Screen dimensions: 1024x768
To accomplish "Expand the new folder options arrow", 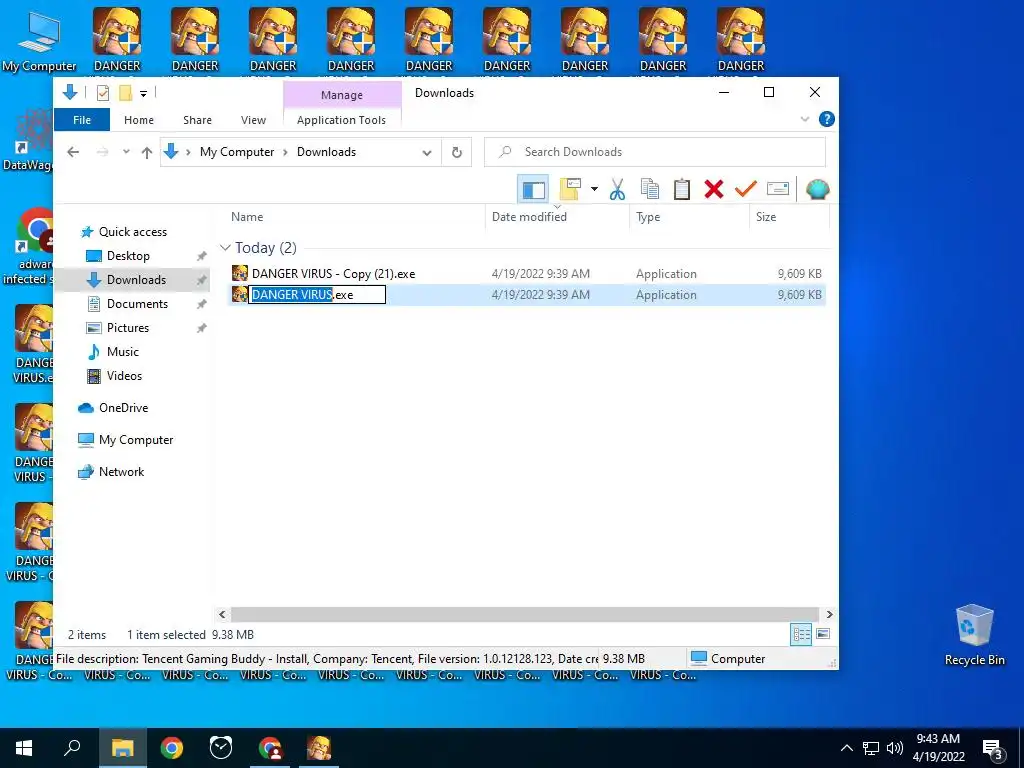I will click(594, 189).
